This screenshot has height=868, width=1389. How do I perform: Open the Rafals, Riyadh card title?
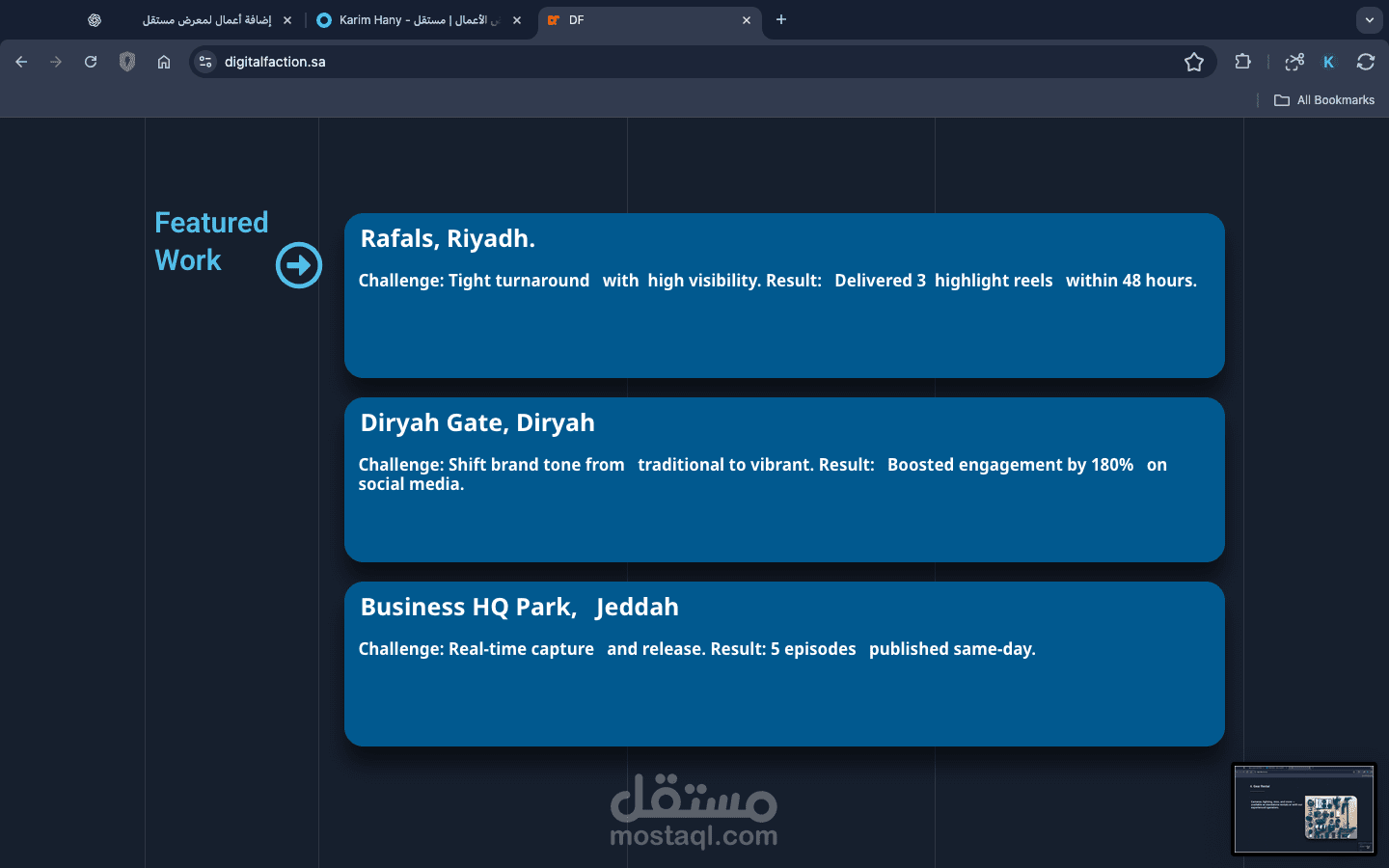[x=448, y=238]
